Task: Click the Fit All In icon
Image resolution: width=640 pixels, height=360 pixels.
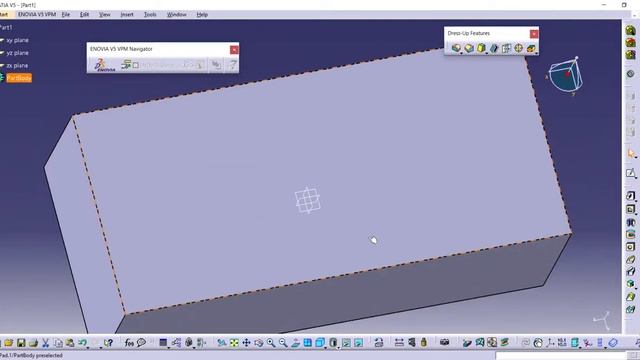Action: (234, 343)
